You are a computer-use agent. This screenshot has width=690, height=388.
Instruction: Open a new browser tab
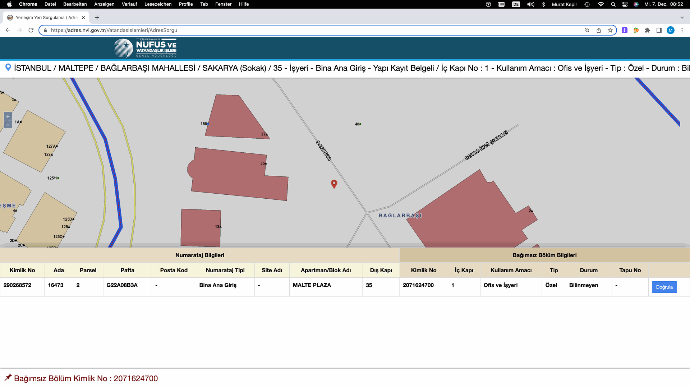coord(97,18)
